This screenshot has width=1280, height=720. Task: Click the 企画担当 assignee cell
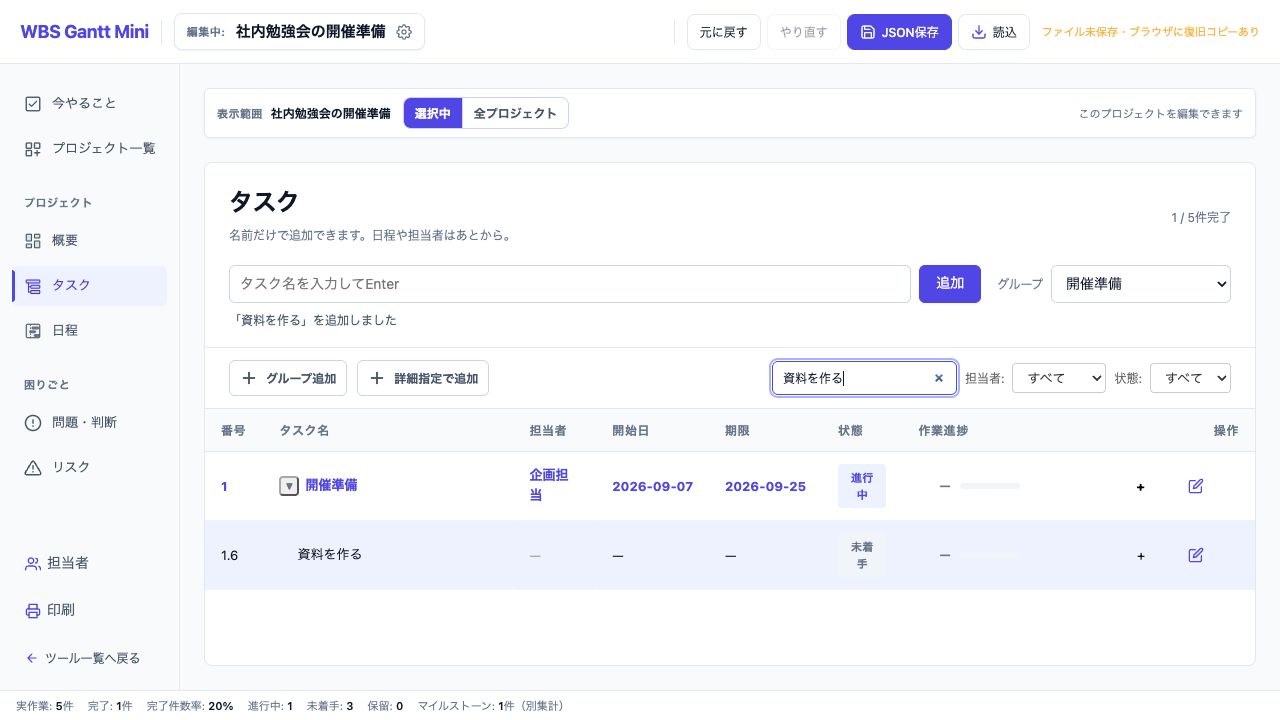coord(549,485)
